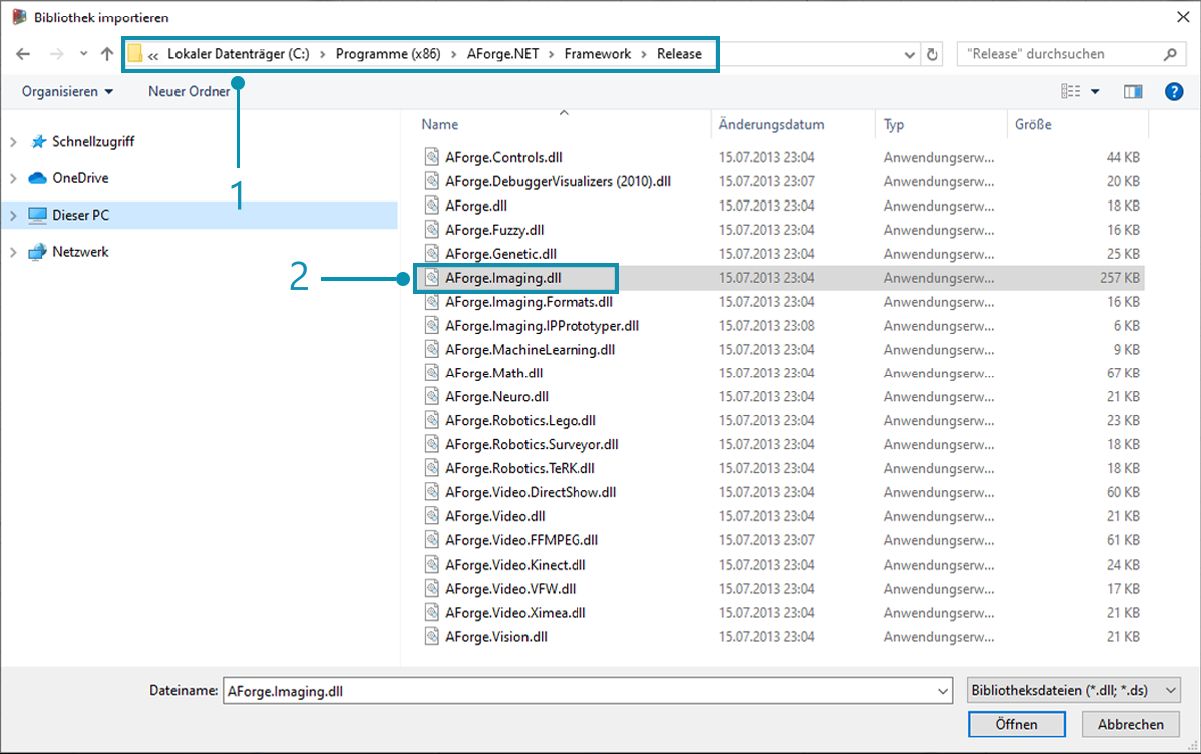Click the Abbrechen button
Viewport: 1201px width, 754px height.
pos(1131,725)
